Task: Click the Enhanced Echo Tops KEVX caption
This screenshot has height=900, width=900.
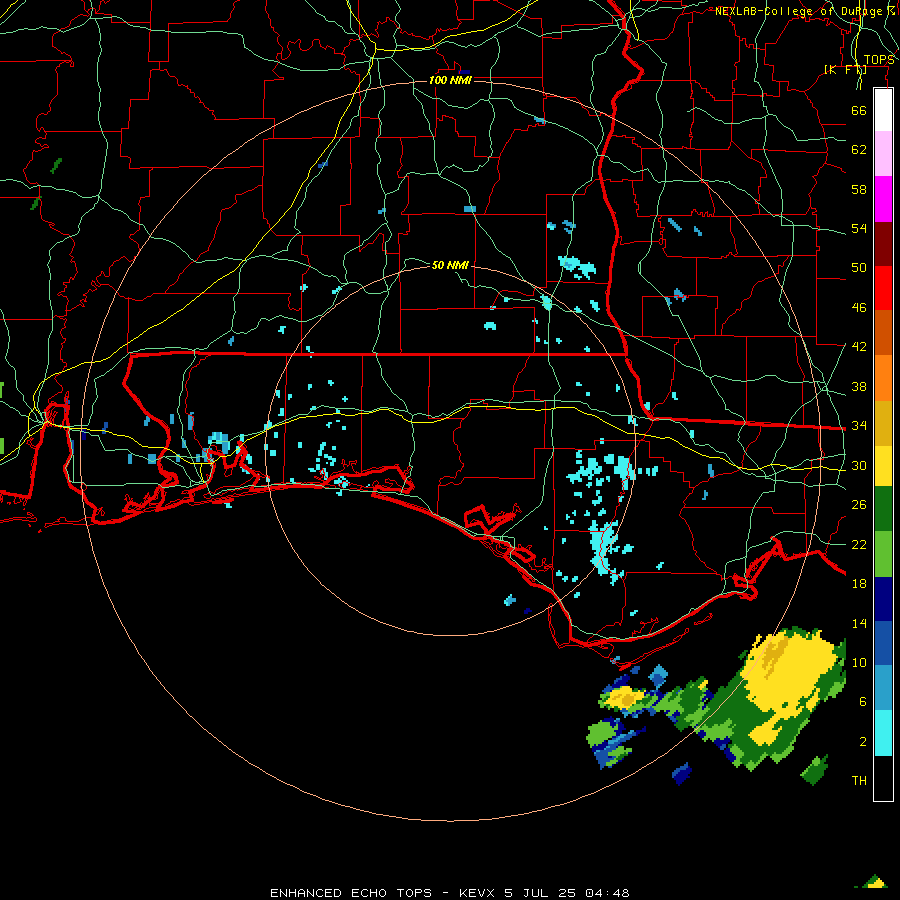Action: pyautogui.click(x=449, y=893)
